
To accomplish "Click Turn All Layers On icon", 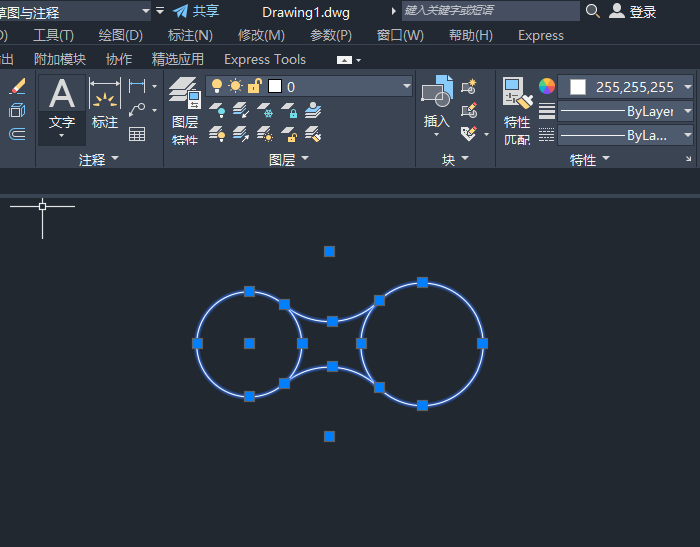I will click(217, 134).
